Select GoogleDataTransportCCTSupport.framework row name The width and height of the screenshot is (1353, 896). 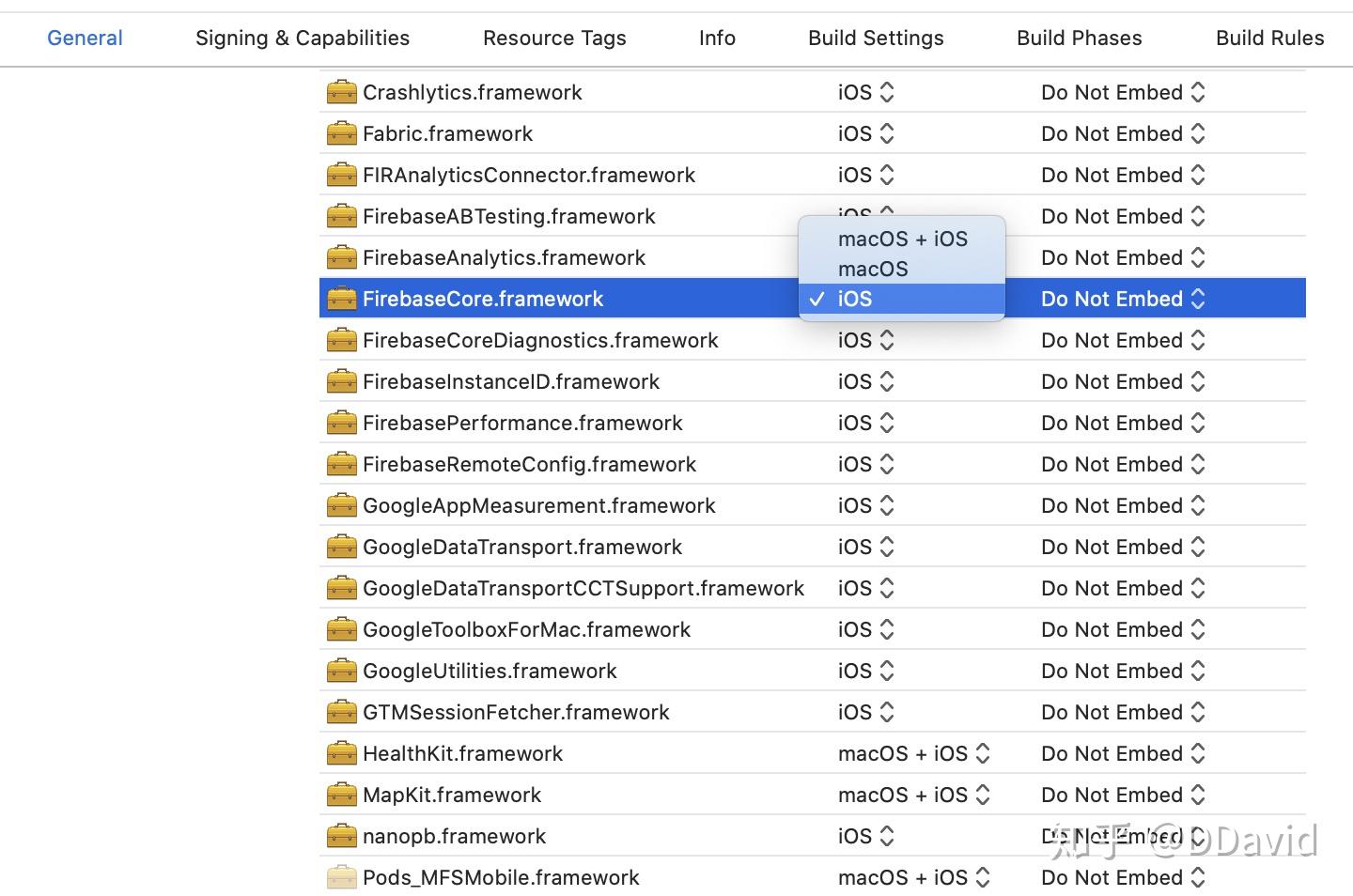point(583,588)
